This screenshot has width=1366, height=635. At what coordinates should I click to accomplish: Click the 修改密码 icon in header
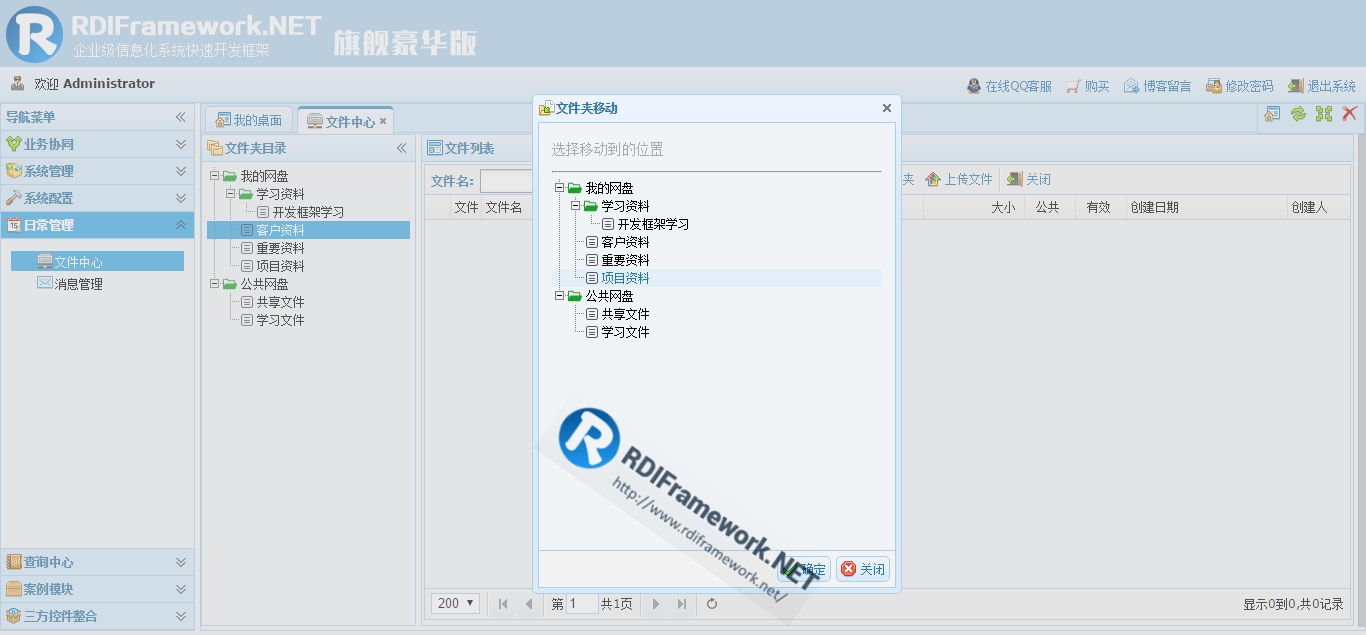pos(1214,86)
